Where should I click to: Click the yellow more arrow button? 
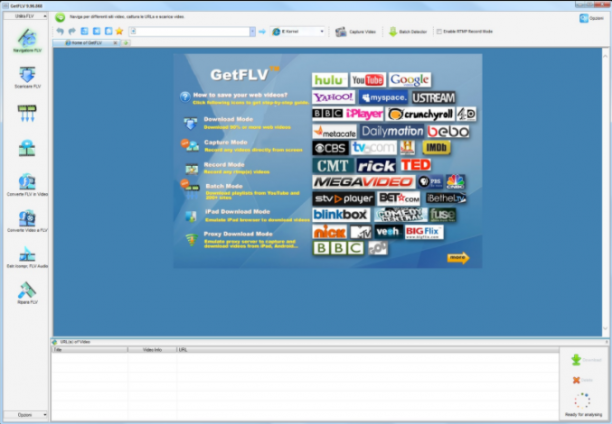click(458, 258)
